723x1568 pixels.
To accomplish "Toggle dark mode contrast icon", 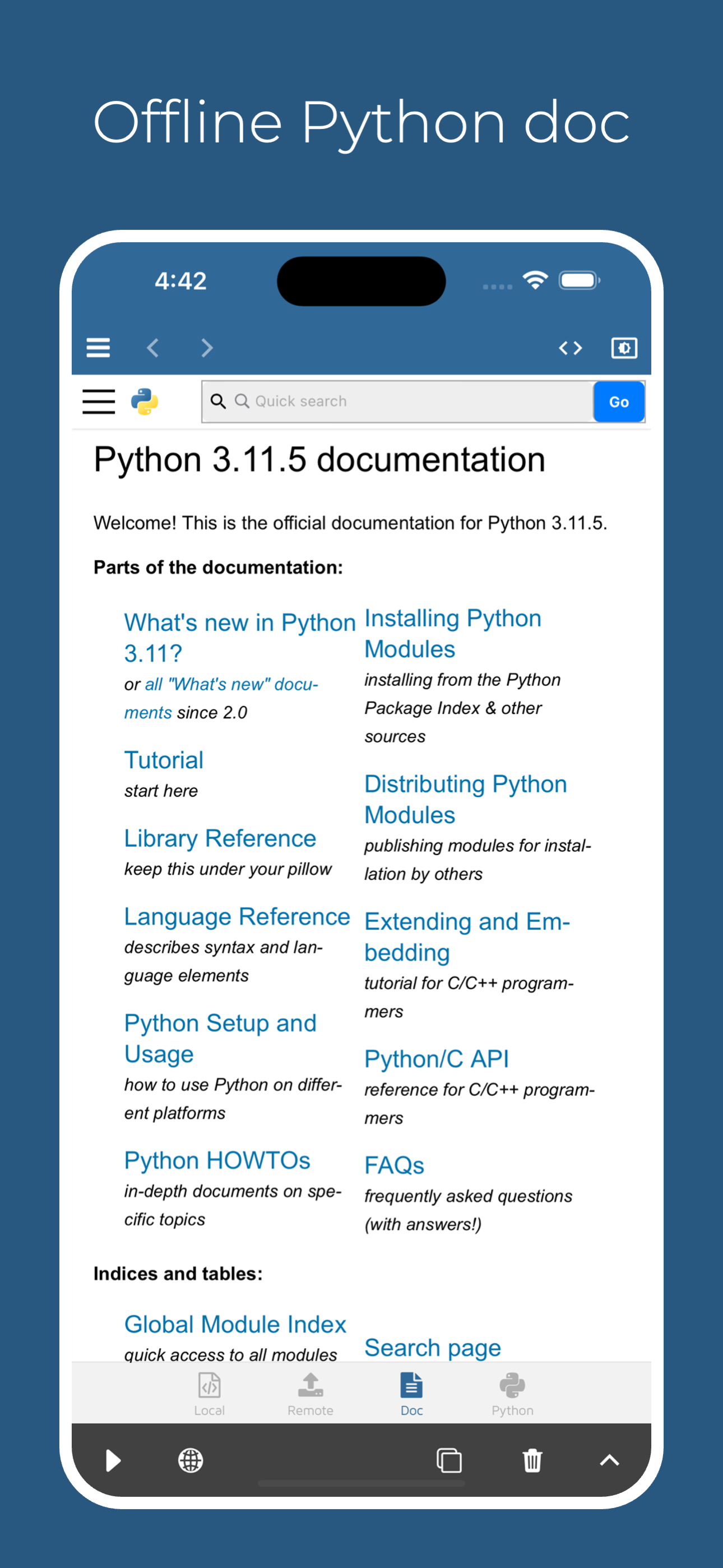I will click(x=624, y=348).
